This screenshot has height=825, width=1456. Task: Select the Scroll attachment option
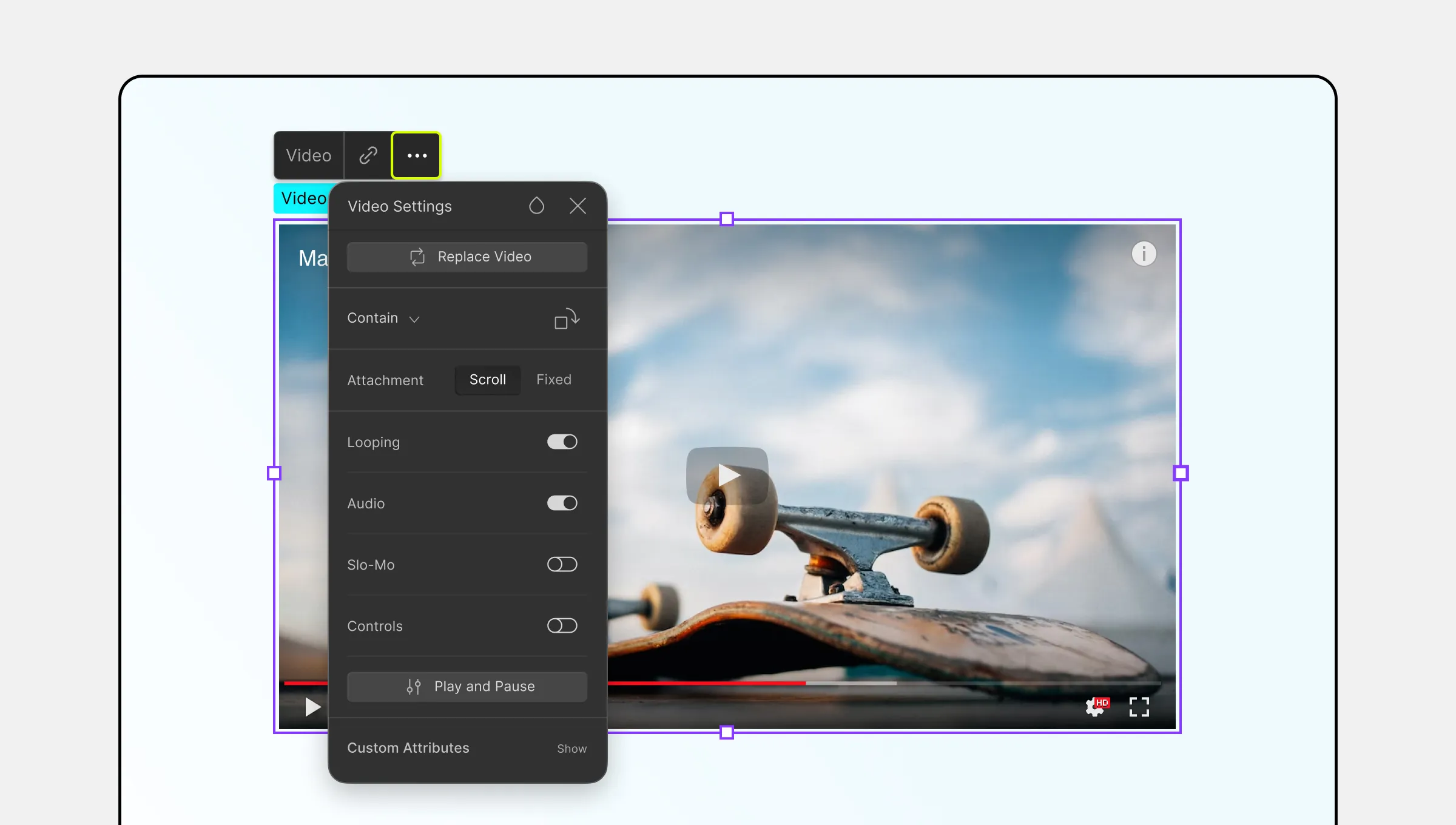(x=488, y=379)
